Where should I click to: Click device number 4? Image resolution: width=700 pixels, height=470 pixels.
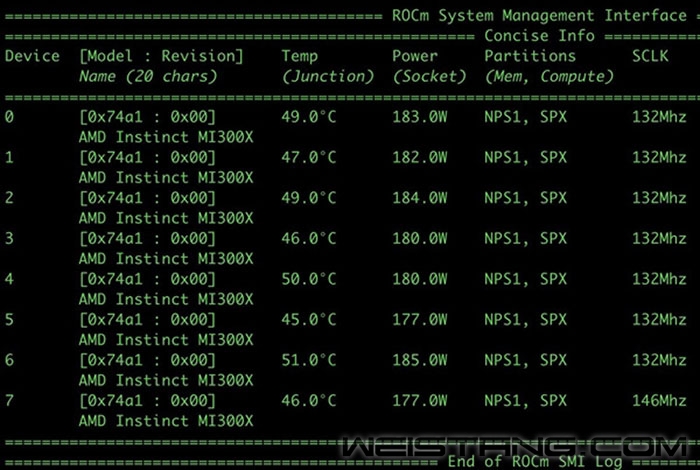9,279
